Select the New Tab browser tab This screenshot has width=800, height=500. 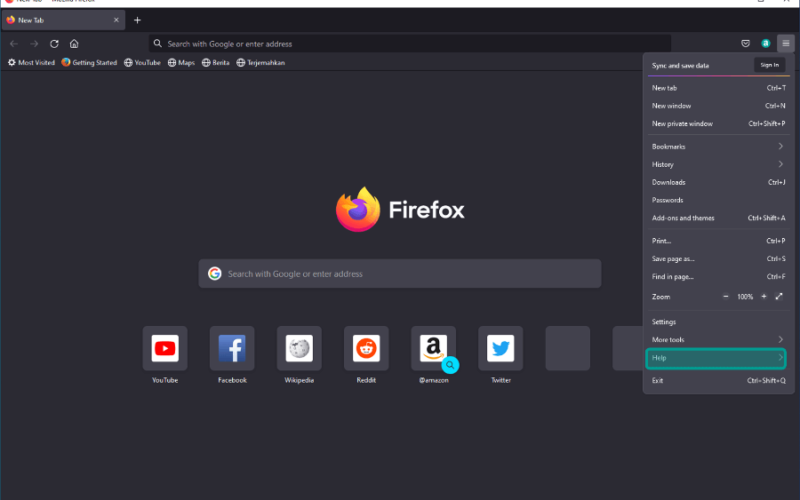pyautogui.click(x=64, y=20)
